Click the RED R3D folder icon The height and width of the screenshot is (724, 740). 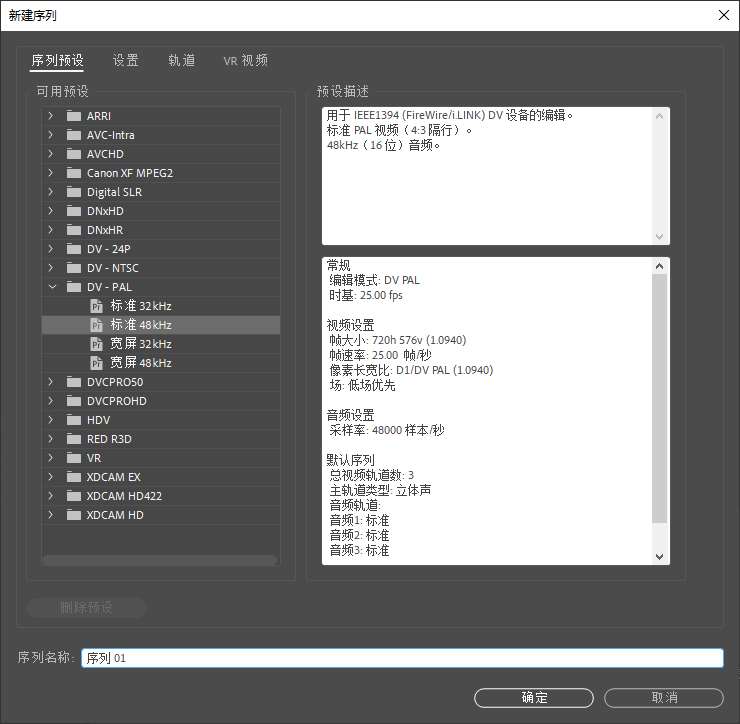pos(74,439)
